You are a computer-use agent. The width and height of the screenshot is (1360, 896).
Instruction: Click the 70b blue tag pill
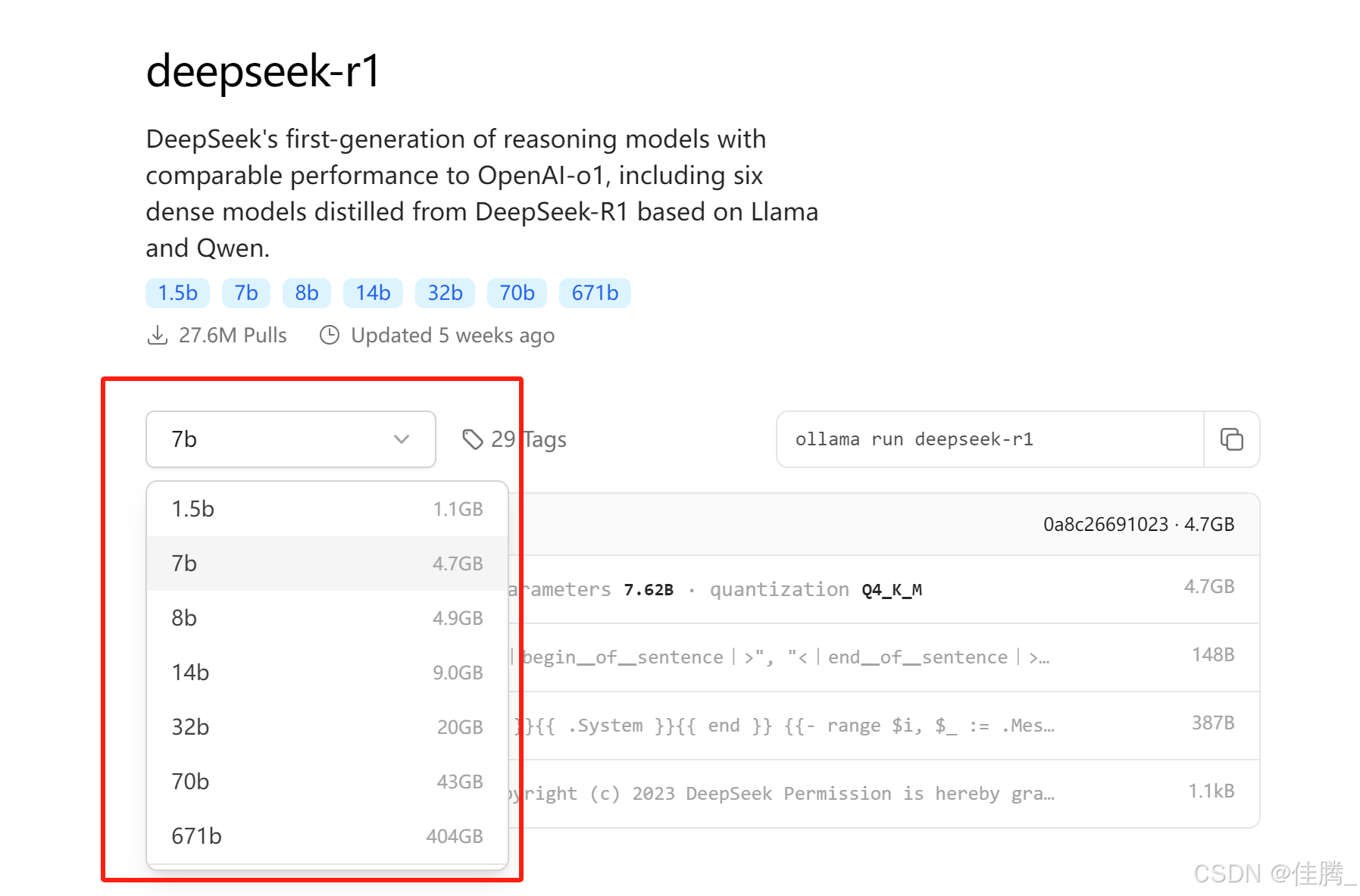click(x=517, y=293)
